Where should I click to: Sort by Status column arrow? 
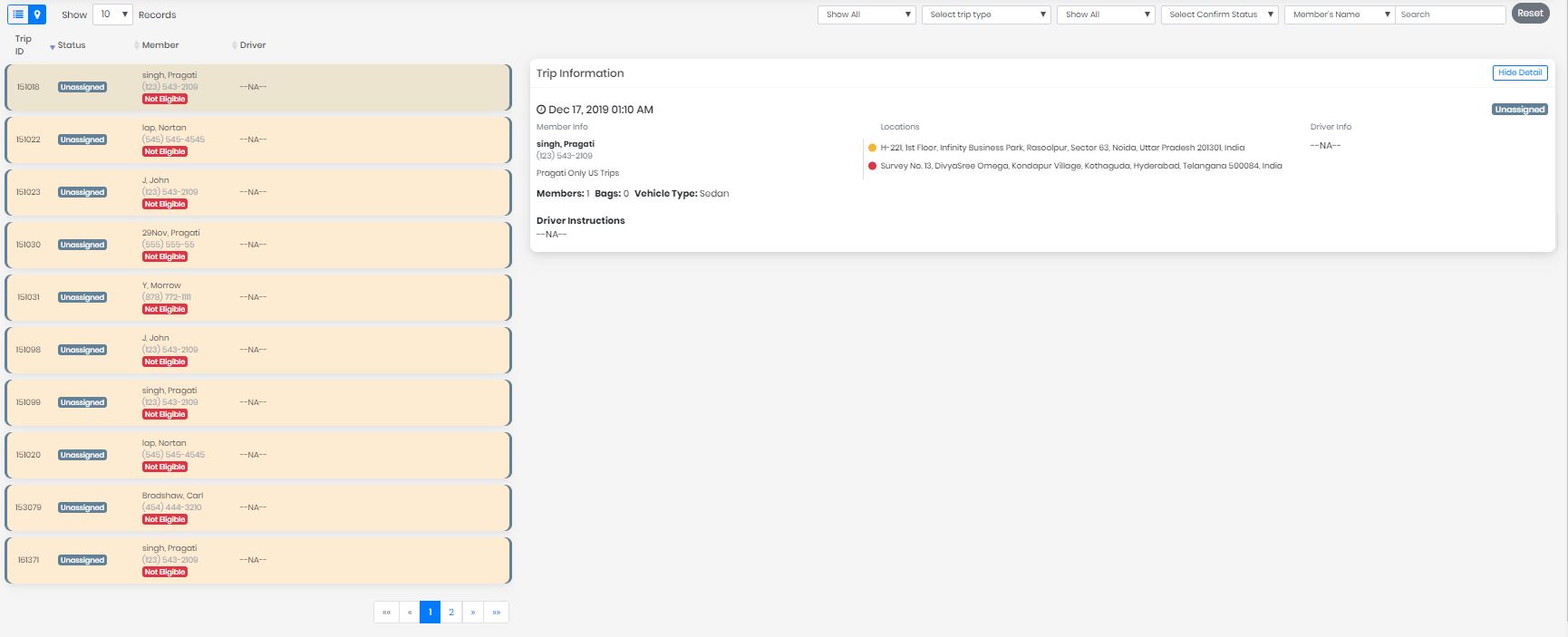(53, 46)
